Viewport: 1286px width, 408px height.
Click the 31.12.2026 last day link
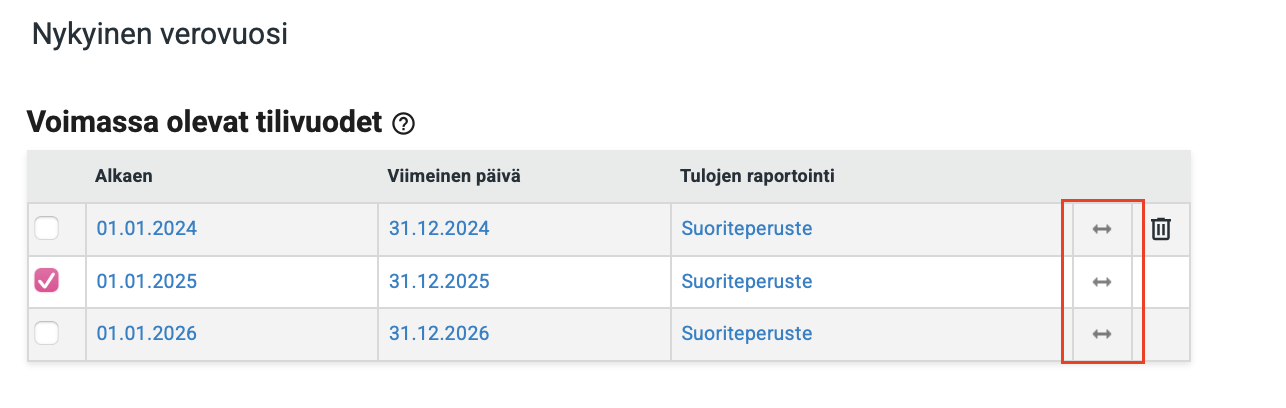click(439, 334)
